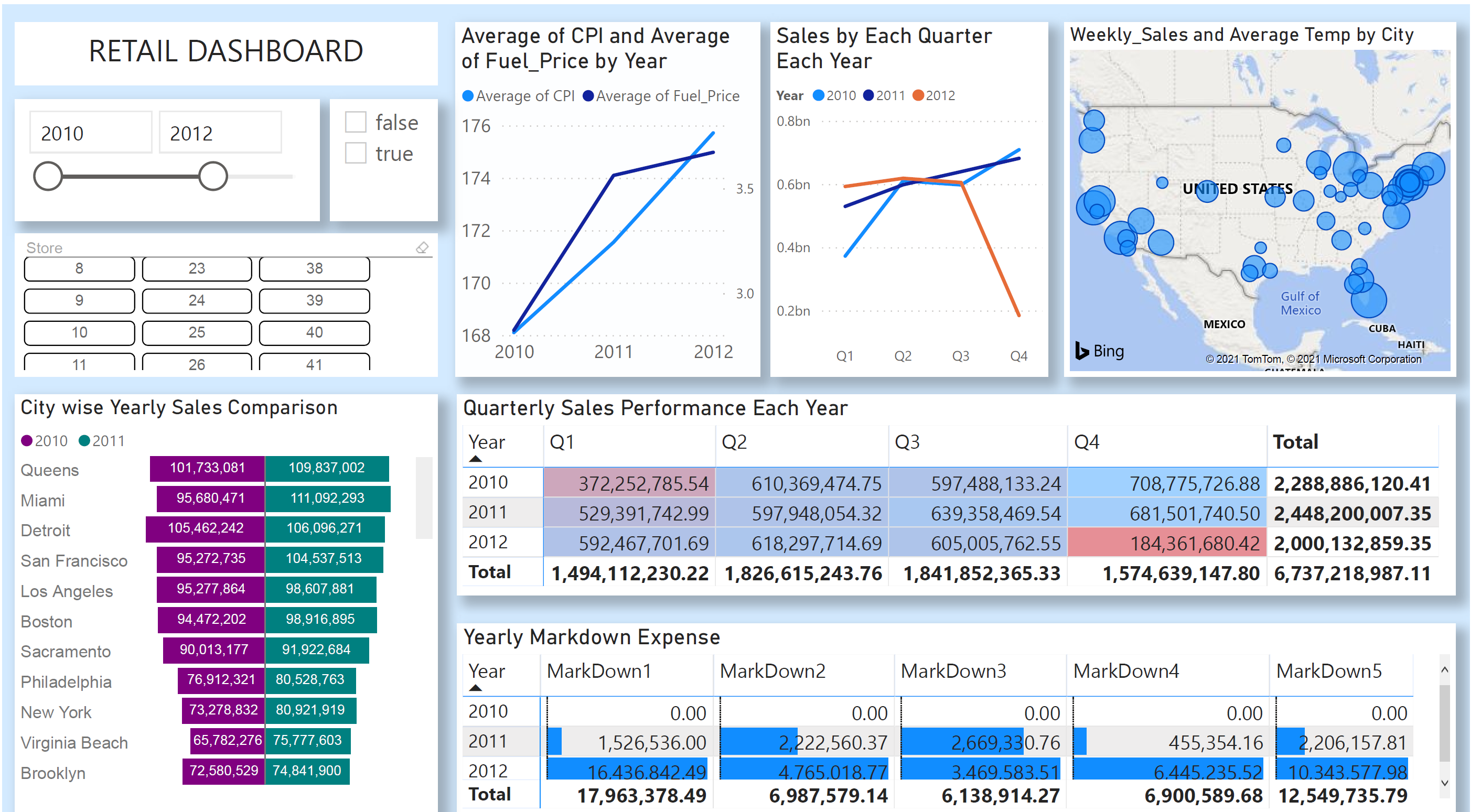Click the Average of CPI legend marker
1481x812 pixels.
[x=468, y=96]
